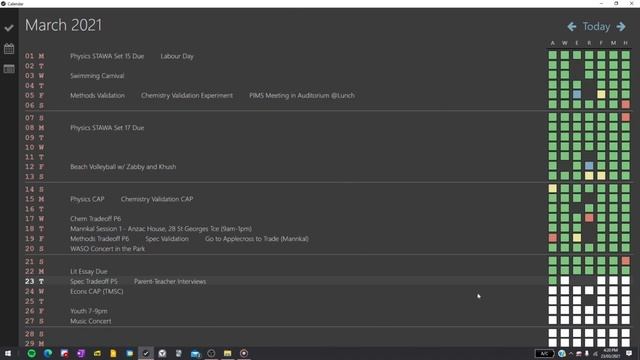Screen dimensions: 640x360
Task: Toggle red H habit square on 06 S
Action: [626, 104]
